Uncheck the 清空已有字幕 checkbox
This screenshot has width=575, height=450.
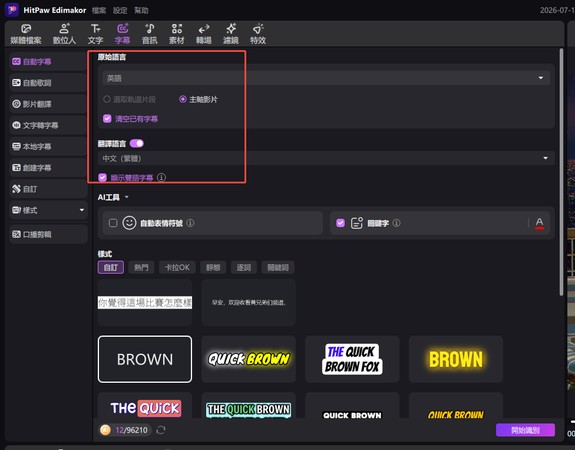[x=107, y=118]
